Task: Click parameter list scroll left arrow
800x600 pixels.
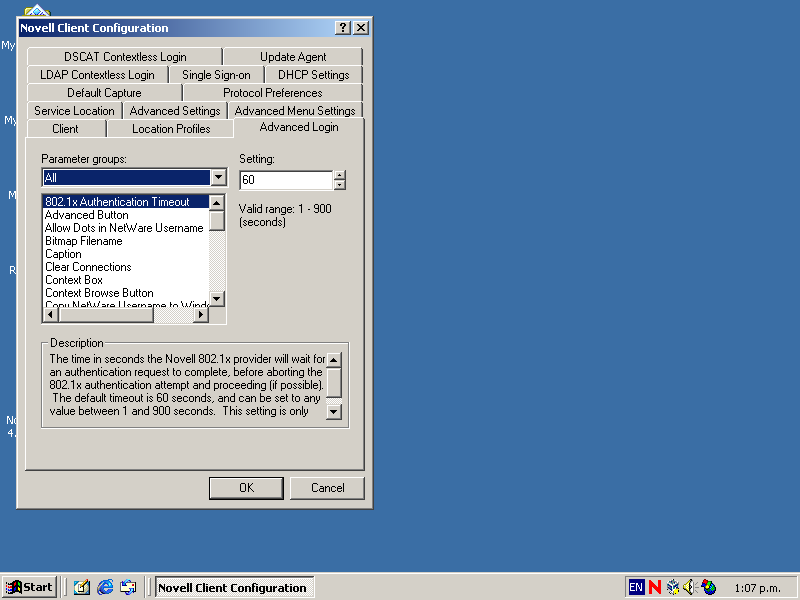Action: pyautogui.click(x=50, y=315)
